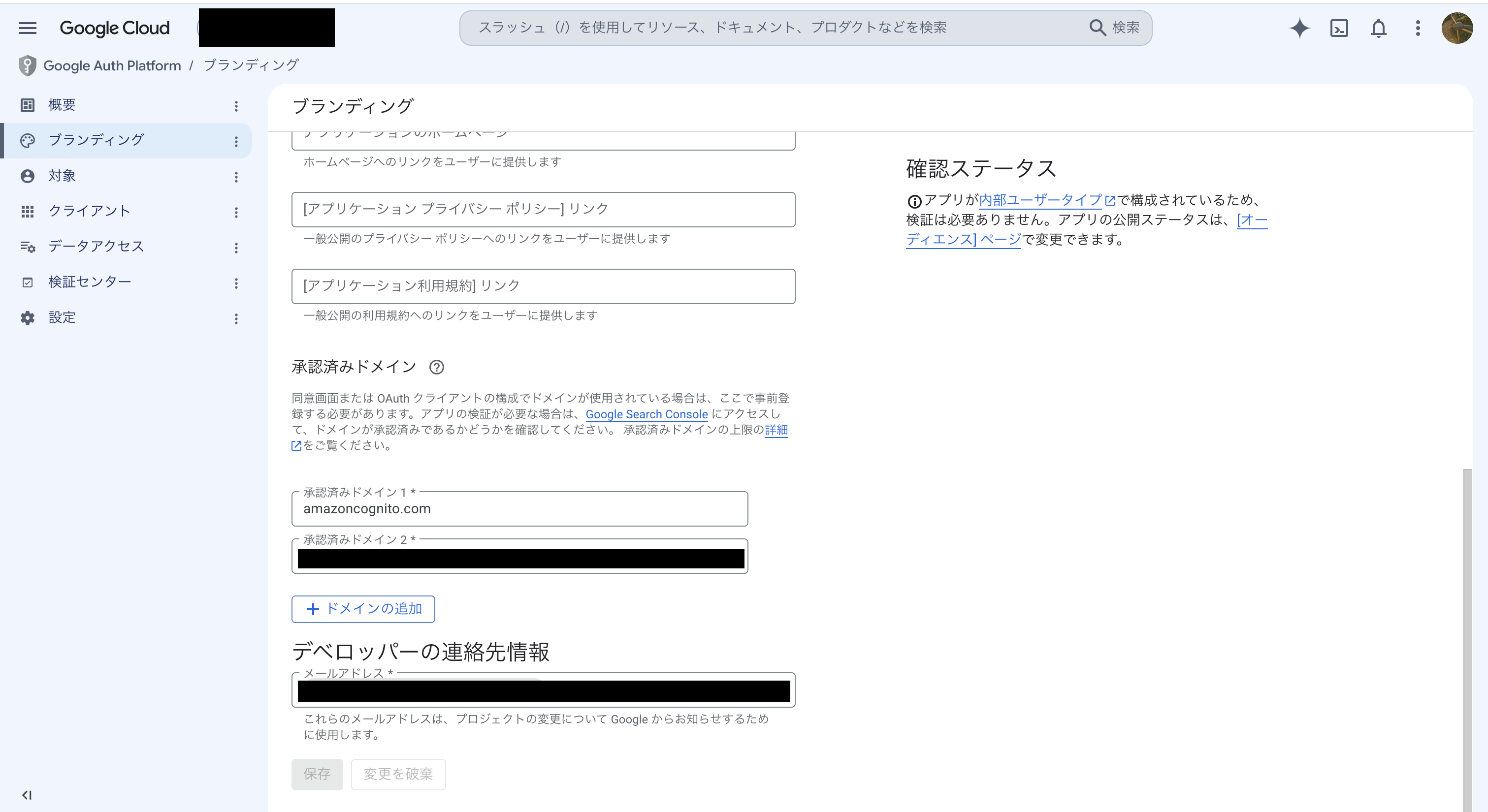Viewport: 1488px width, 812px height.
Task: Click the 概要 overview icon
Action: tap(27, 105)
